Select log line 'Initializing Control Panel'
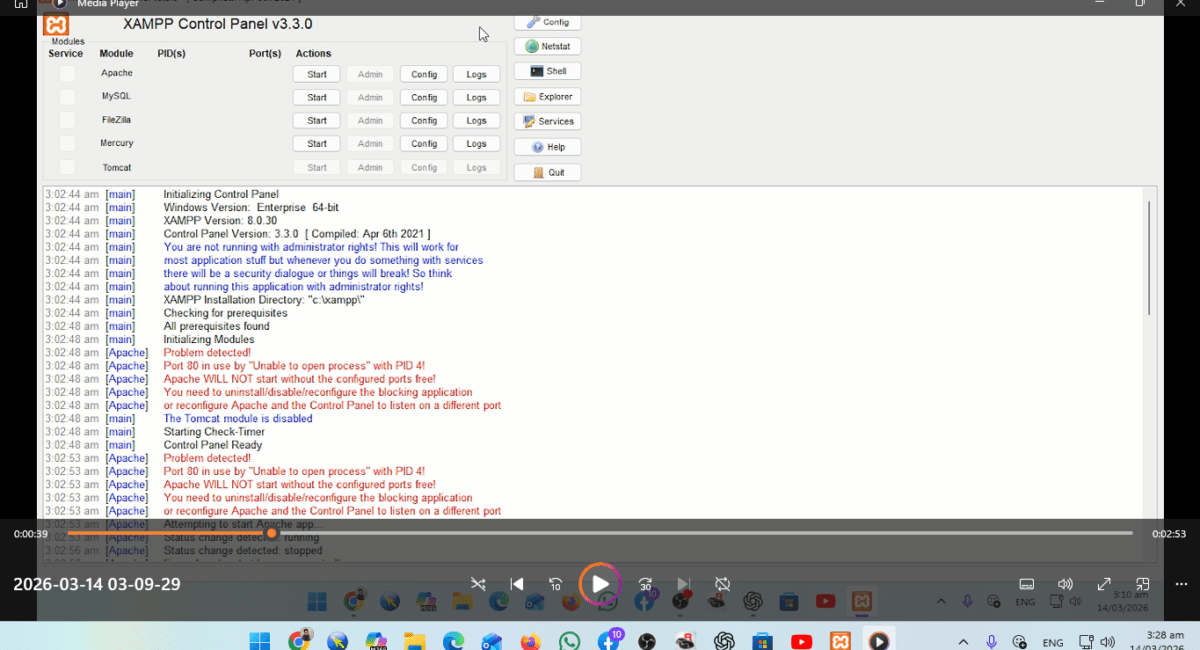Screen dimensions: 1200x650 [221, 194]
